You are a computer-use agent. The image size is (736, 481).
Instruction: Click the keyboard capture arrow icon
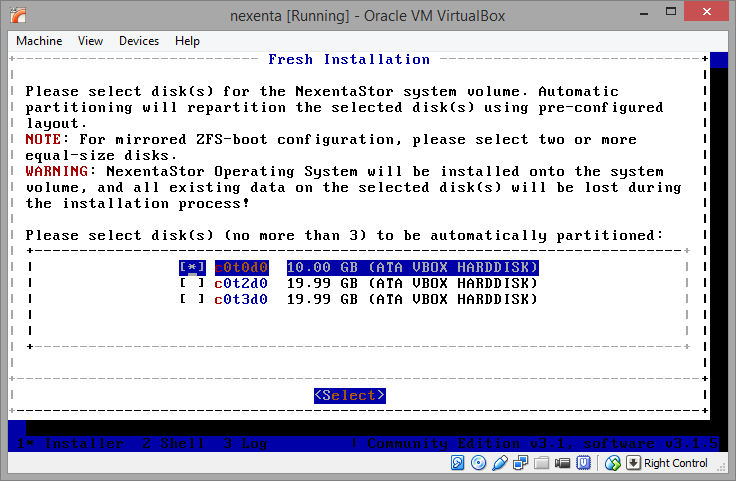click(x=633, y=463)
